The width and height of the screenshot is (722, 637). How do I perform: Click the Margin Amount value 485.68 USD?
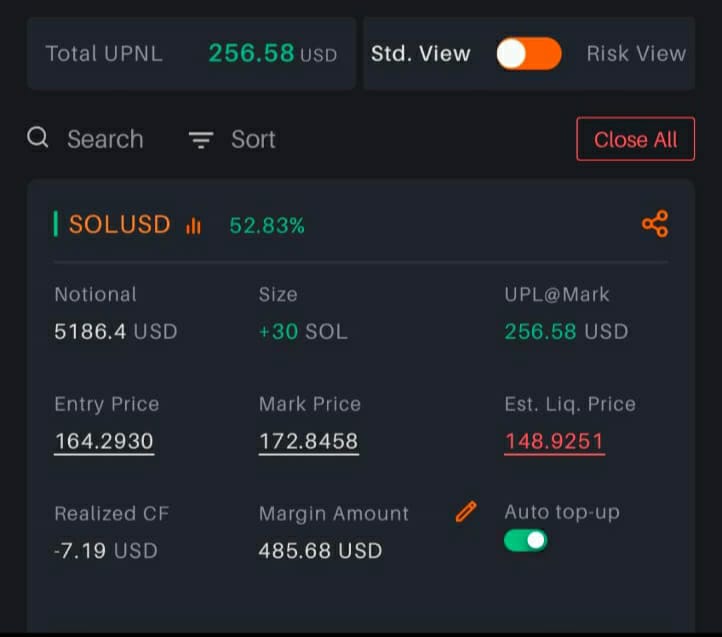tap(320, 551)
